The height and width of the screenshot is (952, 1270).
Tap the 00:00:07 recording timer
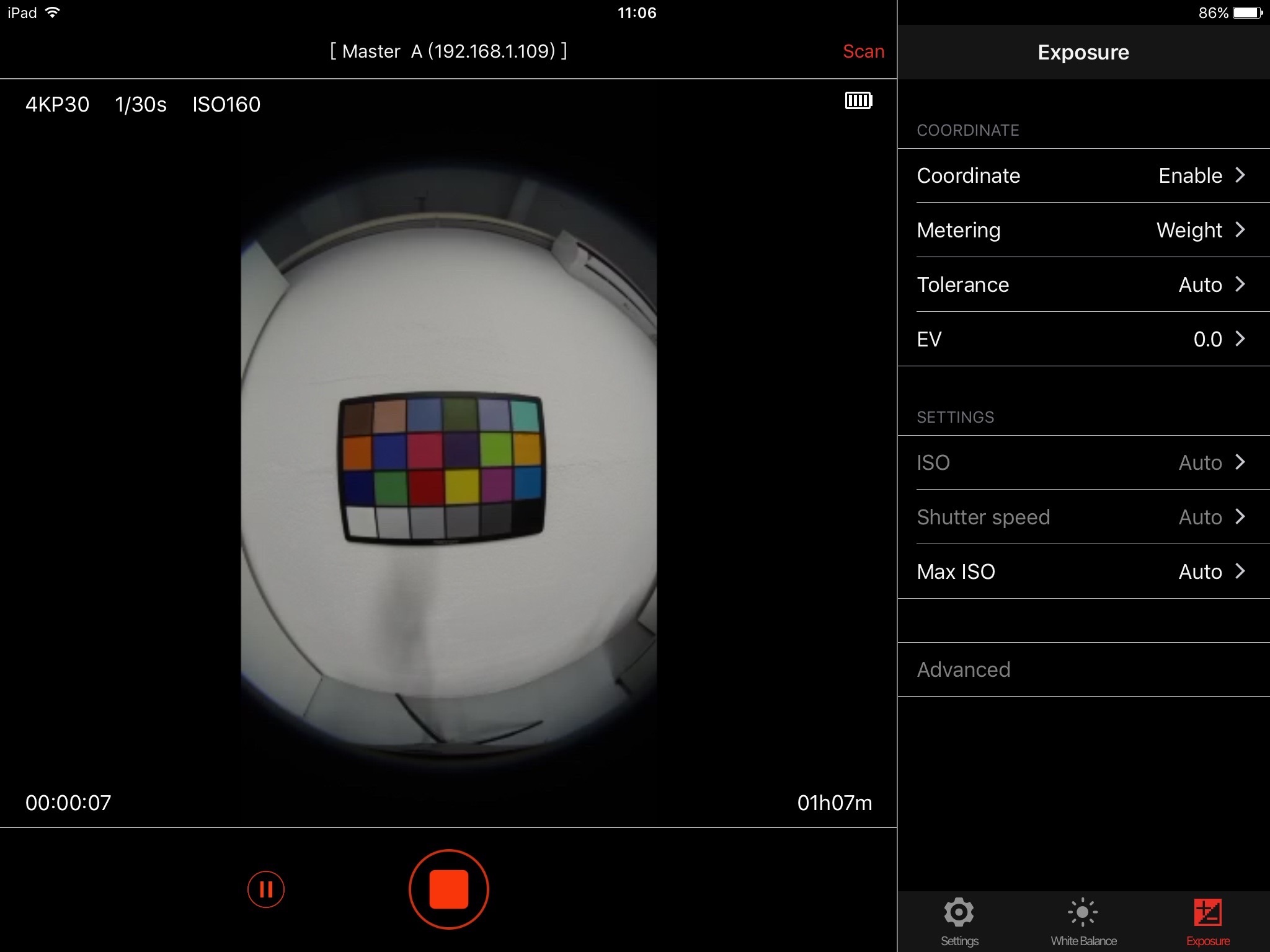click(68, 803)
